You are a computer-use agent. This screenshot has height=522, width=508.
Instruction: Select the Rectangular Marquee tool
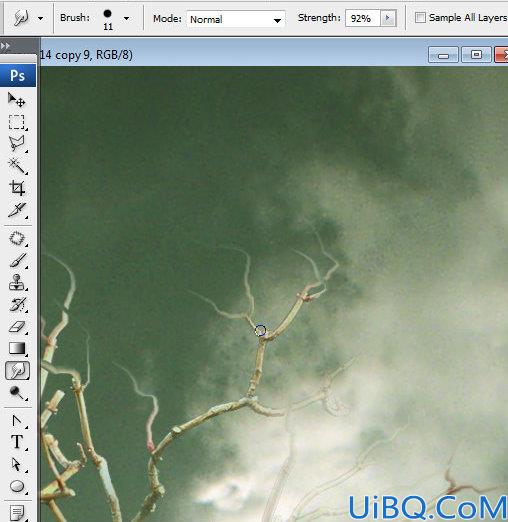click(x=17, y=122)
